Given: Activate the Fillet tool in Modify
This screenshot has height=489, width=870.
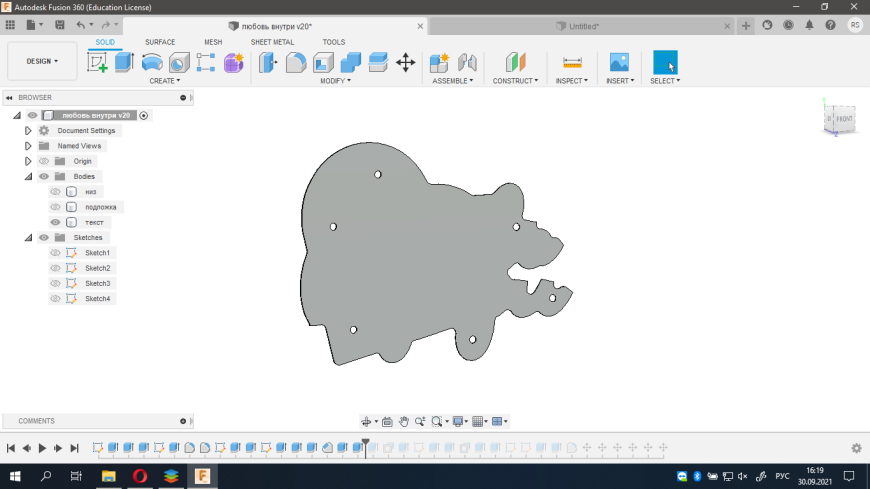Looking at the screenshot, I should click(296, 62).
